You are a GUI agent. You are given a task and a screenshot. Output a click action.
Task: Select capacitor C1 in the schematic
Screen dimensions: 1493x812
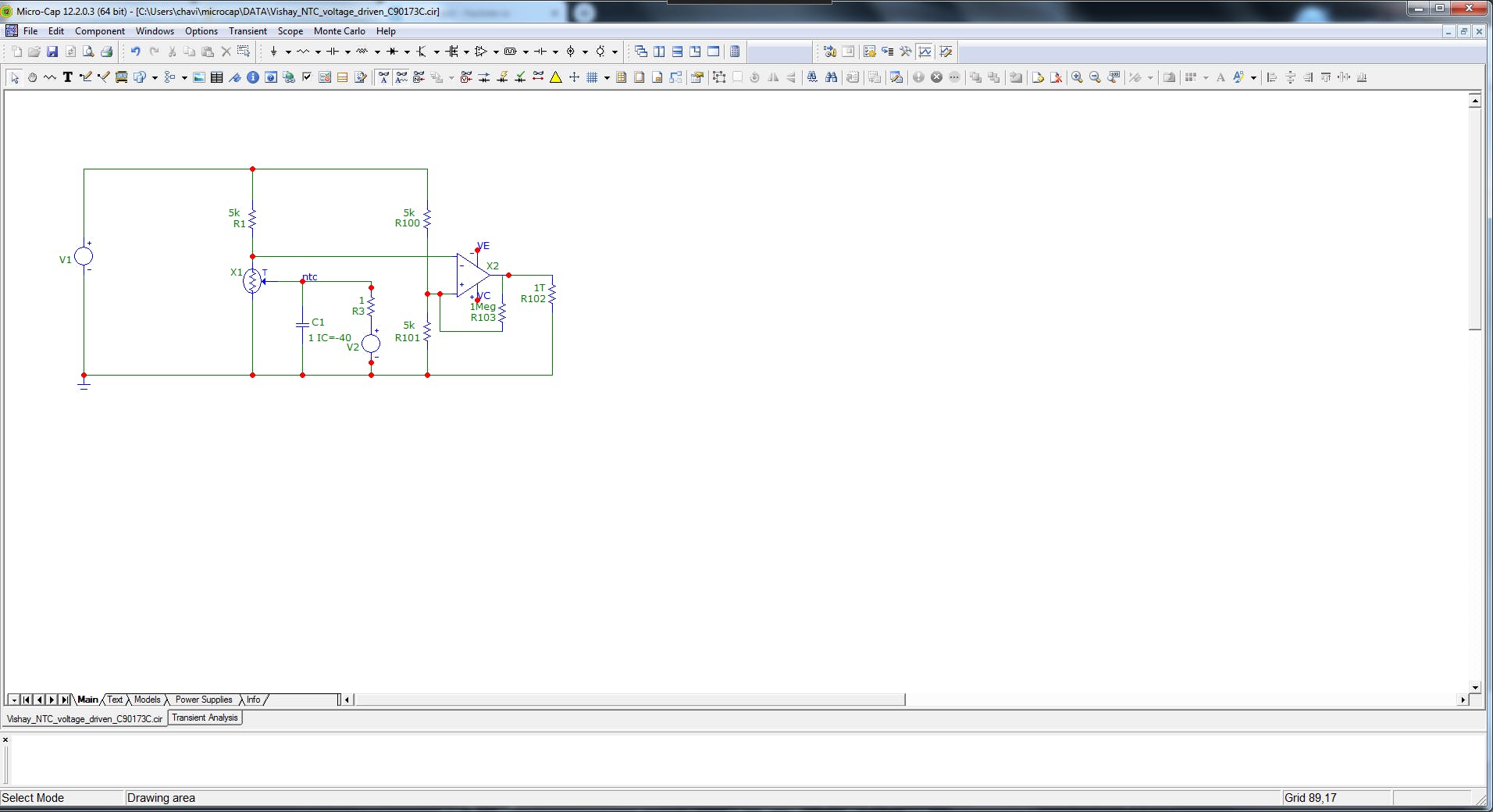click(303, 324)
